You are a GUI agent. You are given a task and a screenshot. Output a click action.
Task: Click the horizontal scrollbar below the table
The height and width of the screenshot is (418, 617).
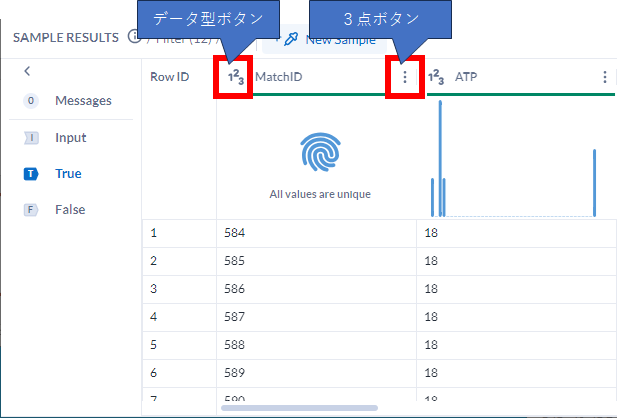299,408
